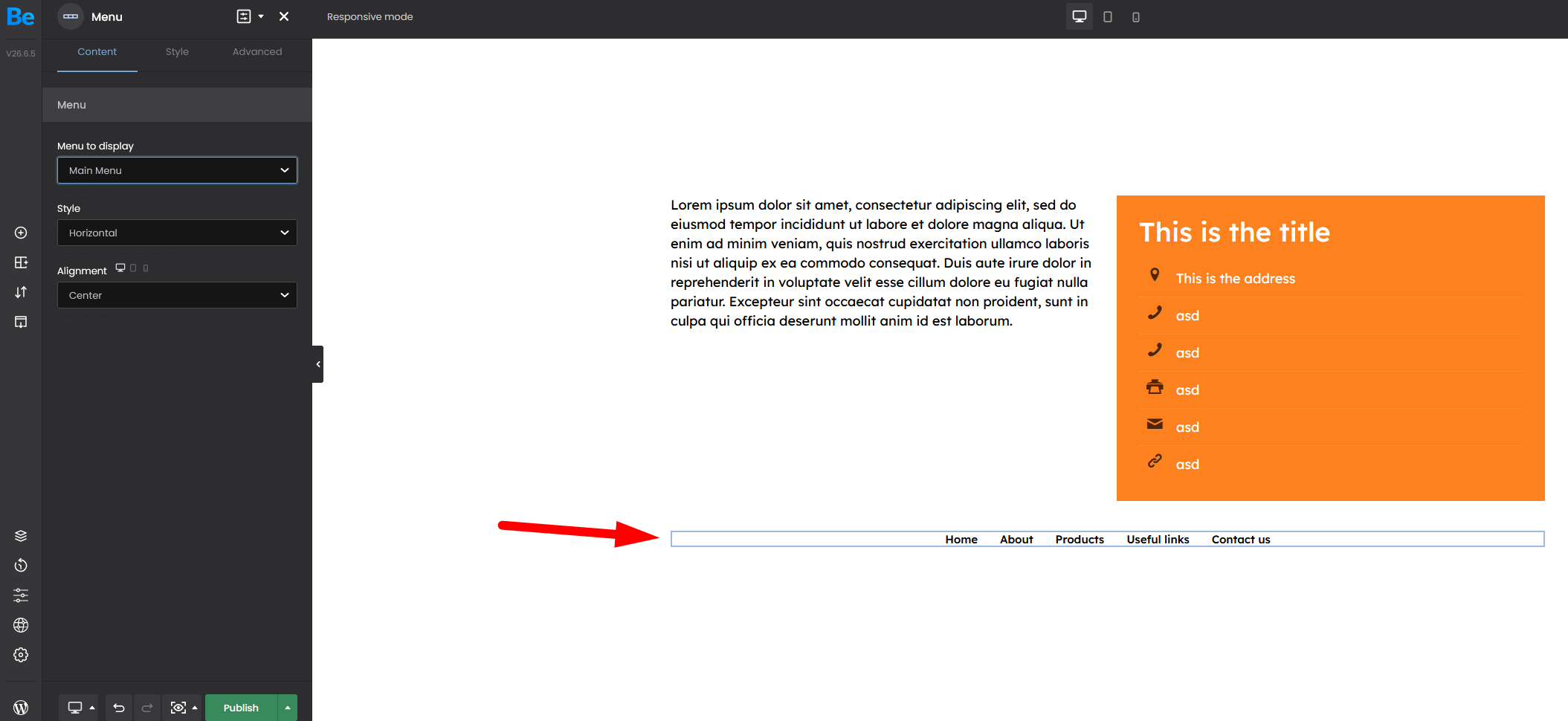This screenshot has height=721, width=1568.
Task: Click the map pin address icon
Action: [1155, 275]
